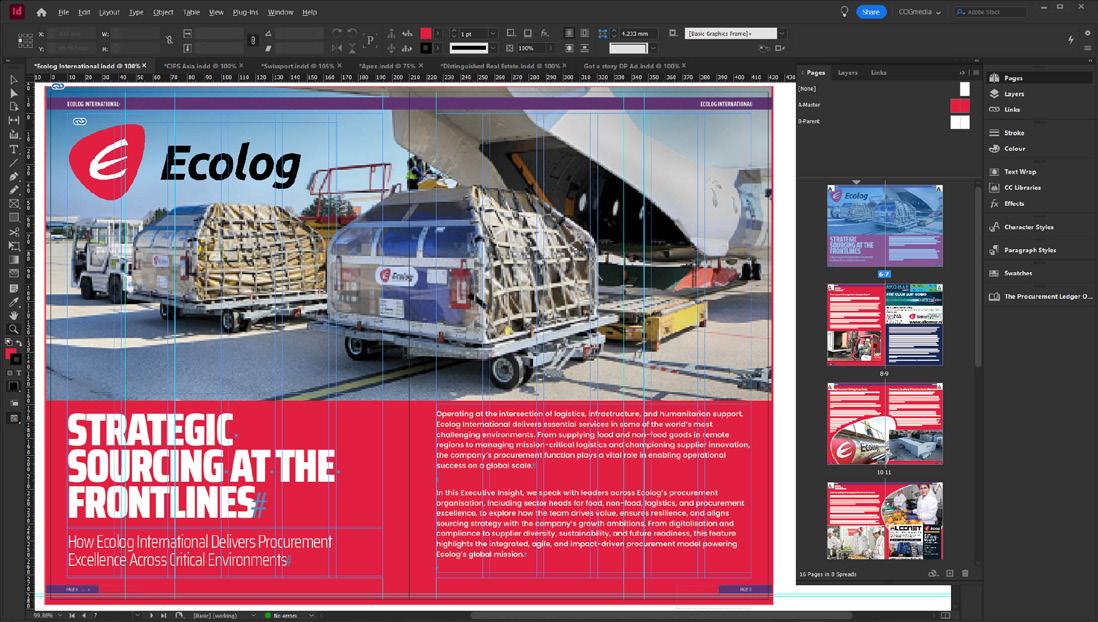Select the Type tool
The width and height of the screenshot is (1098, 622).
(x=13, y=149)
